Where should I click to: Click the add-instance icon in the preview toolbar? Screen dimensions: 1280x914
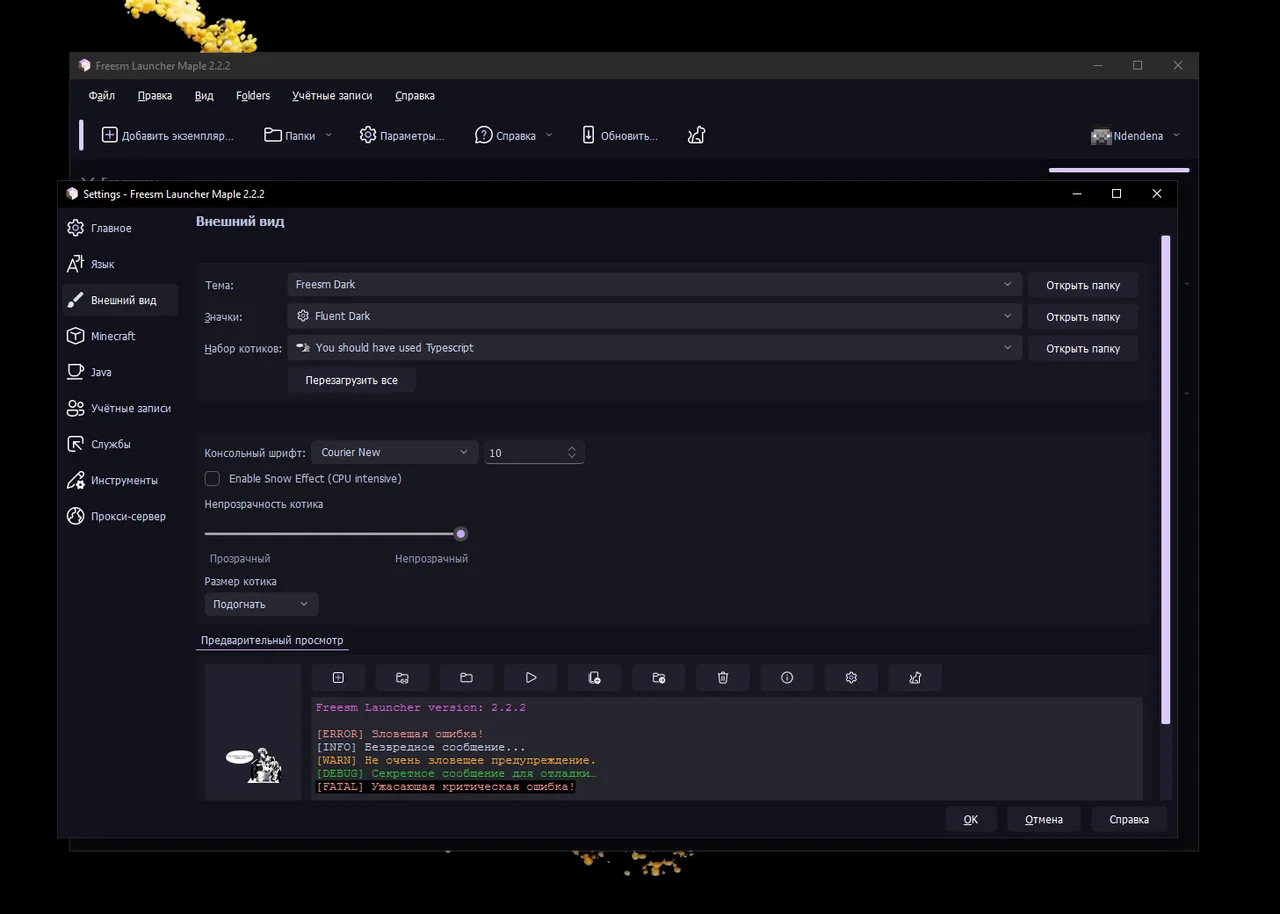coord(338,678)
